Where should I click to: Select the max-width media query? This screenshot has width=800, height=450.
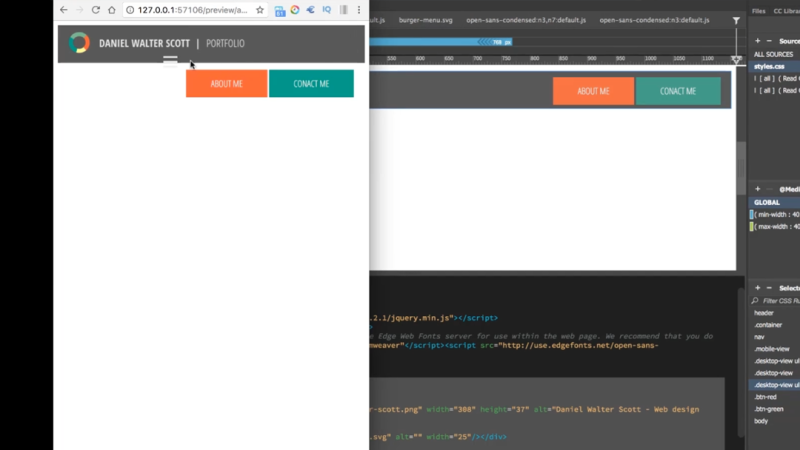777,227
